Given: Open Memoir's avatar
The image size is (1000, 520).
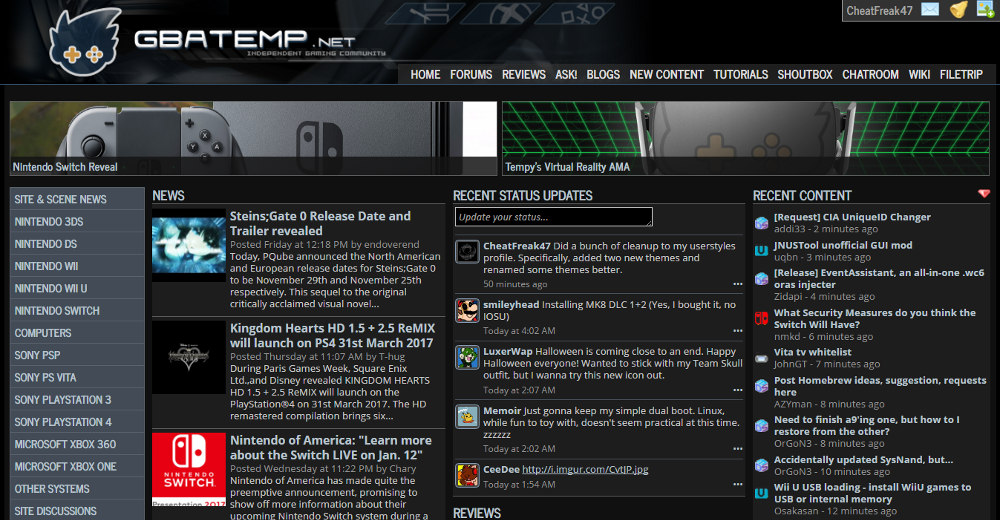Looking at the screenshot, I should (x=467, y=417).
